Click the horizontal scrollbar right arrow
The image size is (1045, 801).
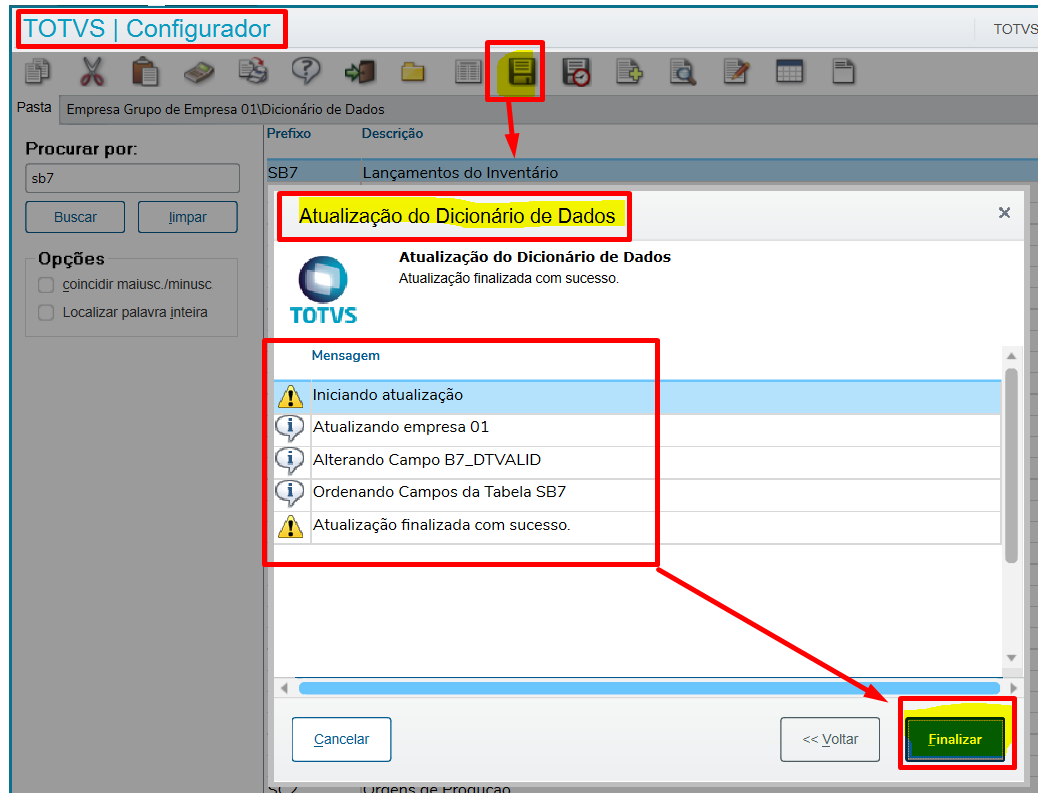[1013, 688]
